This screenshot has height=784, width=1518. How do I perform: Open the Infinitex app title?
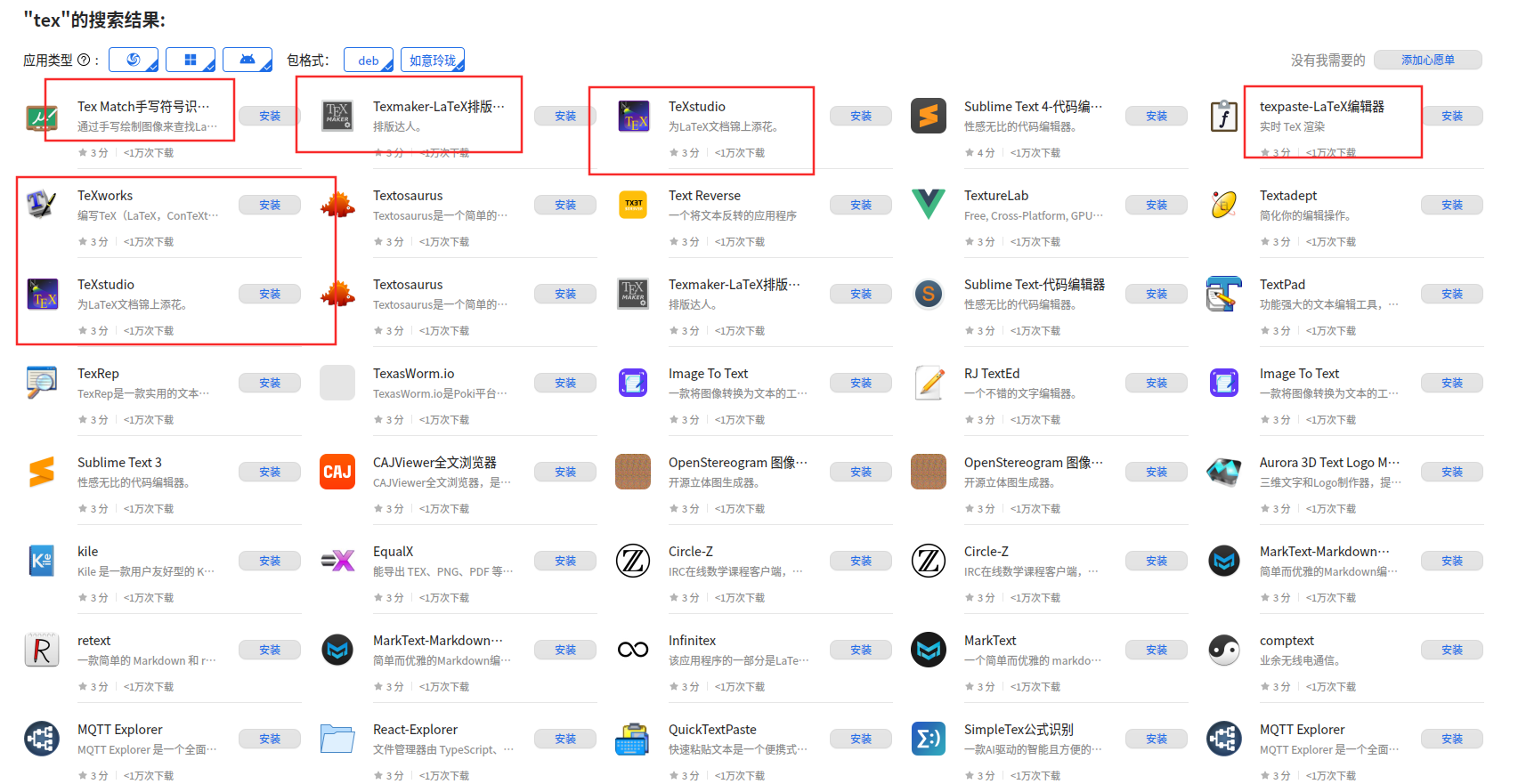pyautogui.click(x=692, y=641)
